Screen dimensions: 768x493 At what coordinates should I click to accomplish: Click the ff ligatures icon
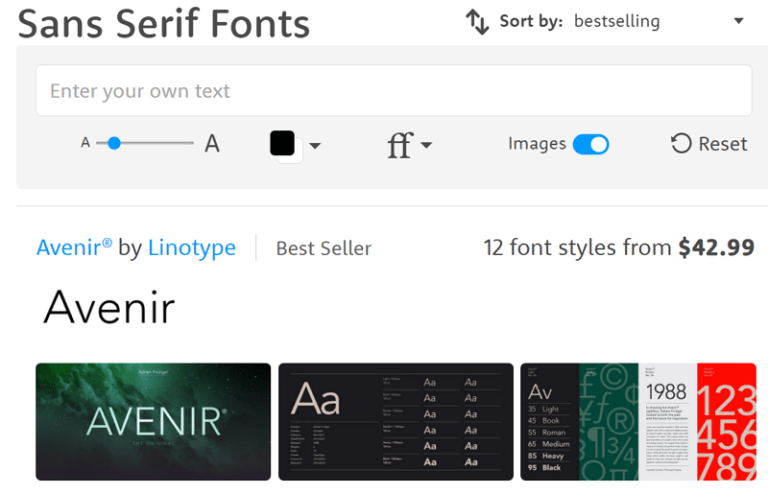399,146
